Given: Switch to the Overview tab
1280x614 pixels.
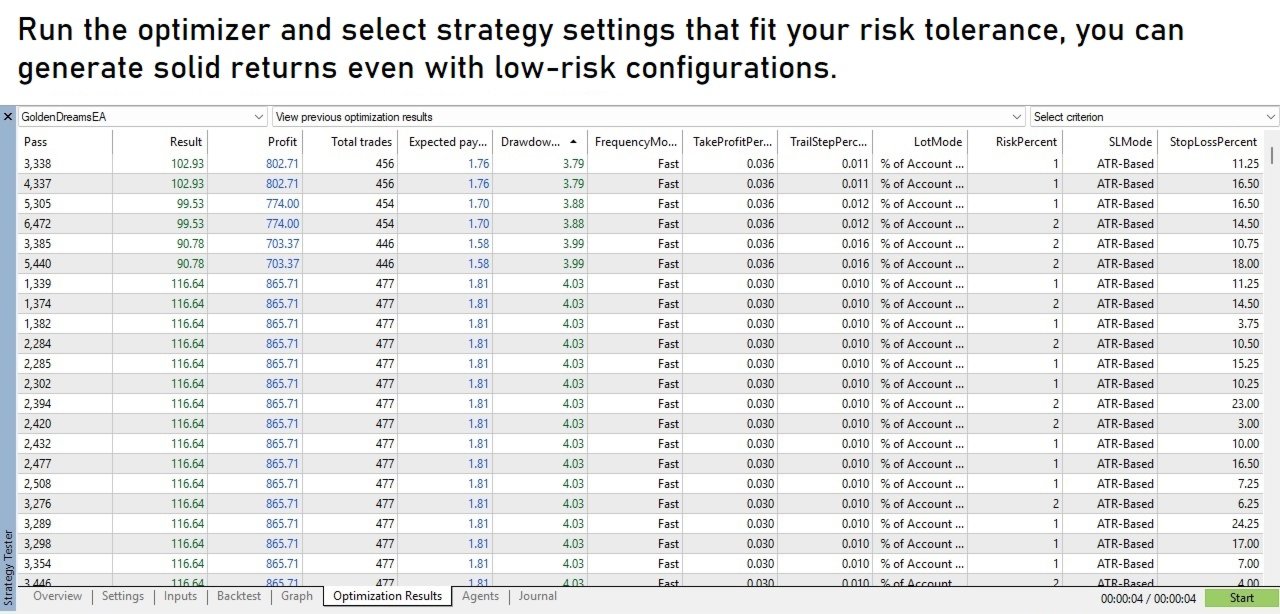Looking at the screenshot, I should click(x=57, y=596).
